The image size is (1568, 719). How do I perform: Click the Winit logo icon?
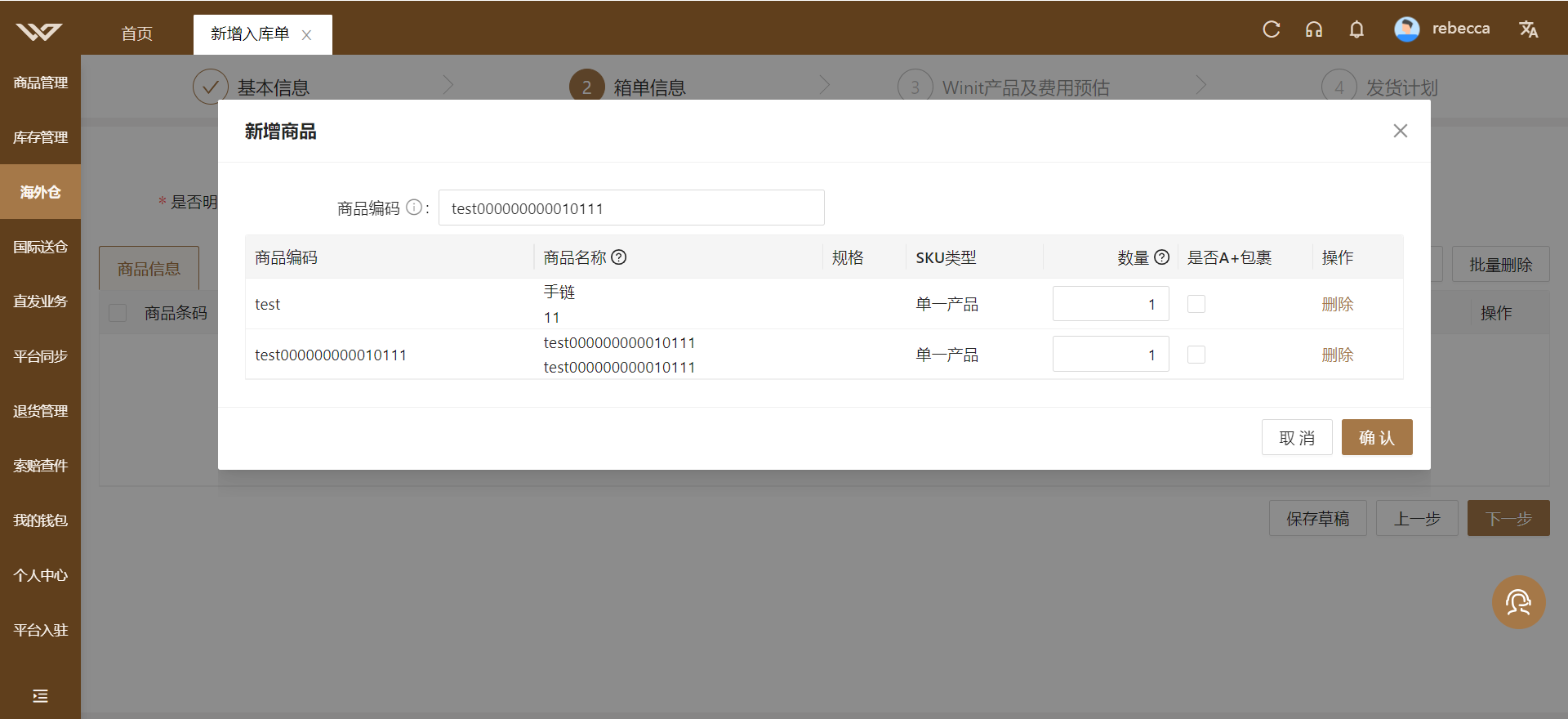click(39, 32)
